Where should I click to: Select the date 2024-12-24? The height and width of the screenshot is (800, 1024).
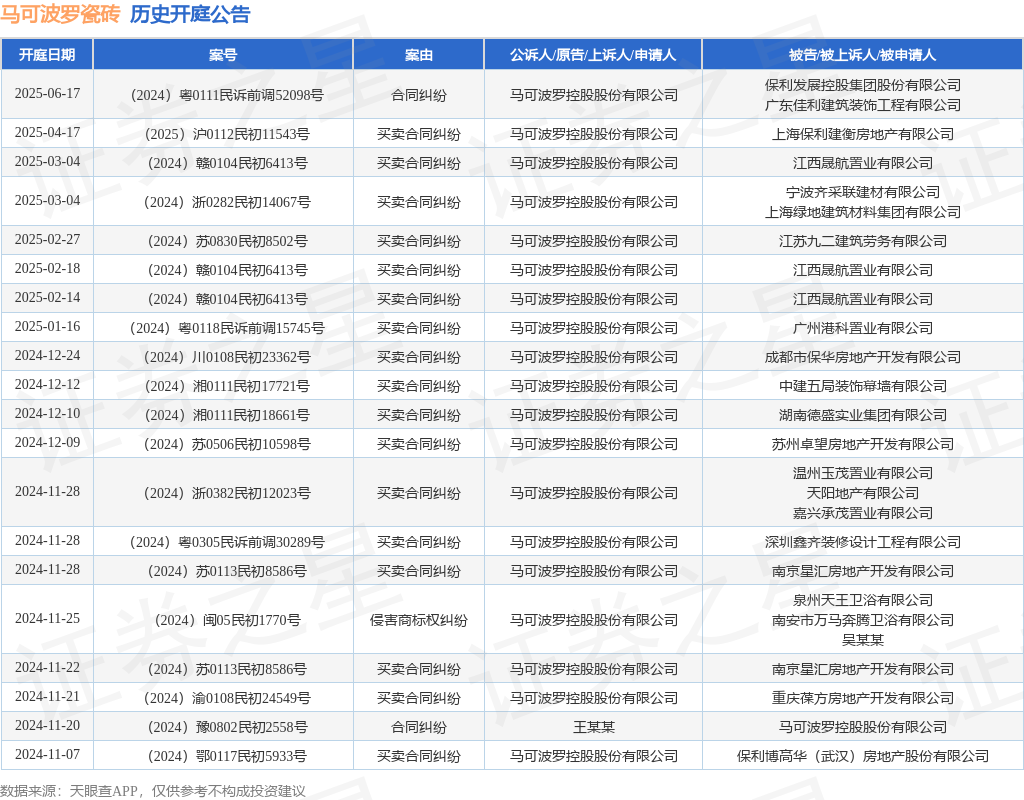coord(48,355)
